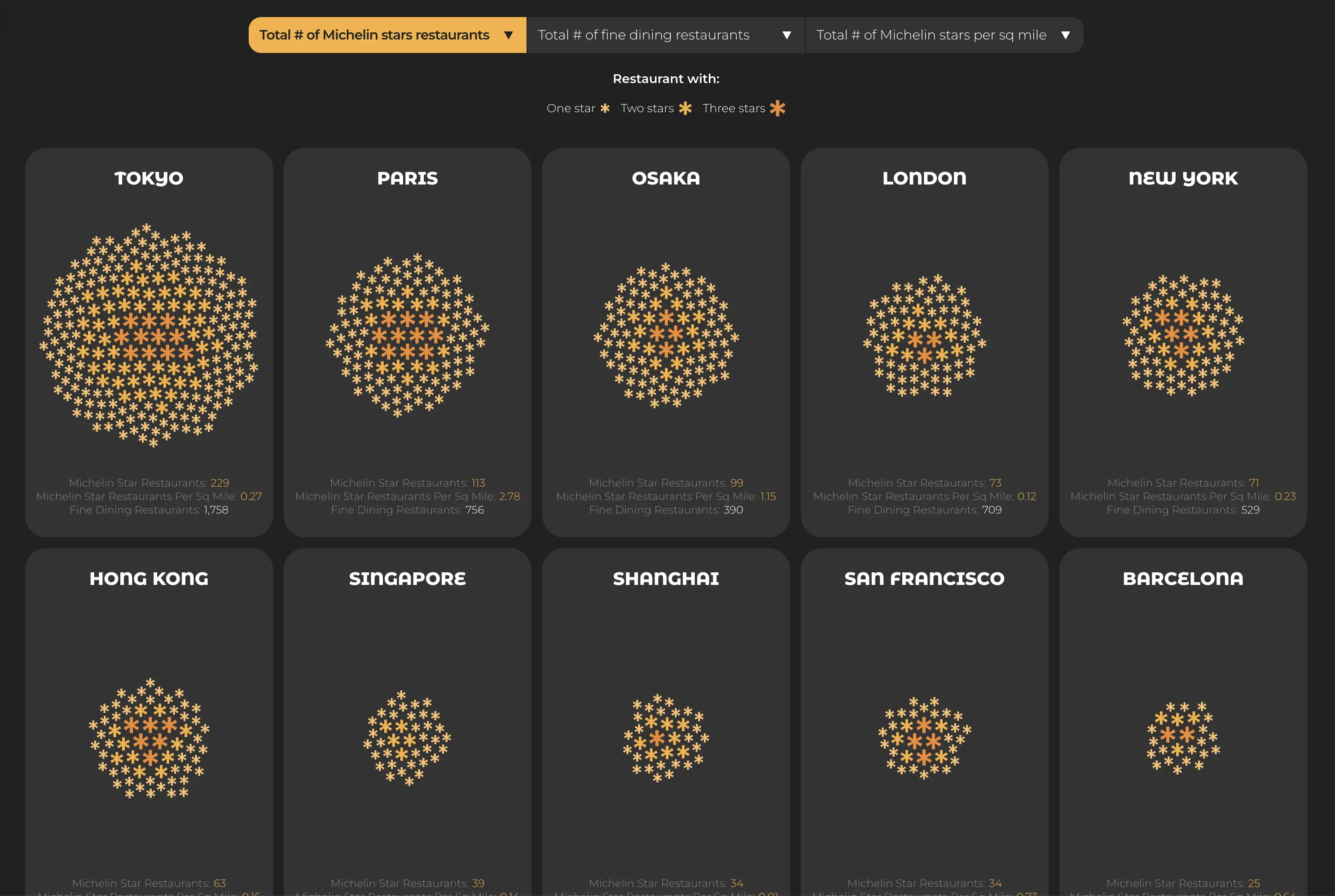Click the Three stars legend icon
This screenshot has height=896, width=1335.
(777, 108)
